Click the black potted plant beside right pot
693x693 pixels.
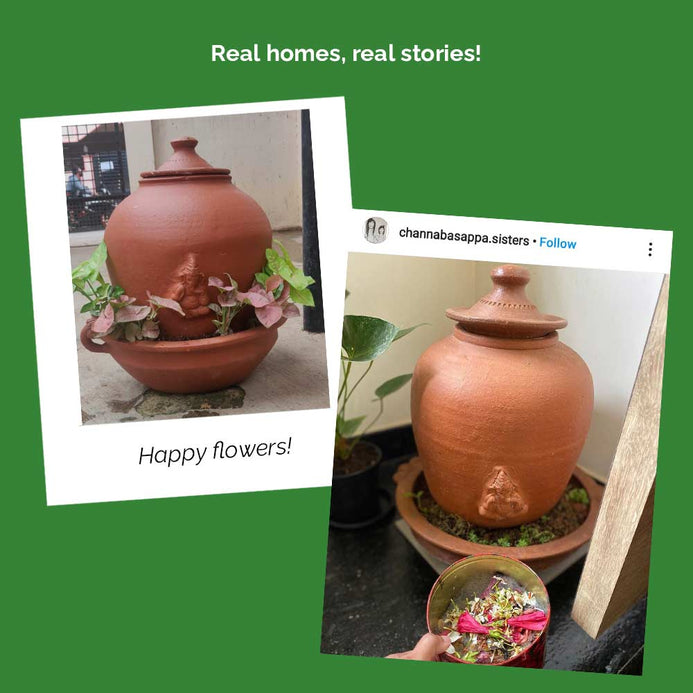pos(356,482)
